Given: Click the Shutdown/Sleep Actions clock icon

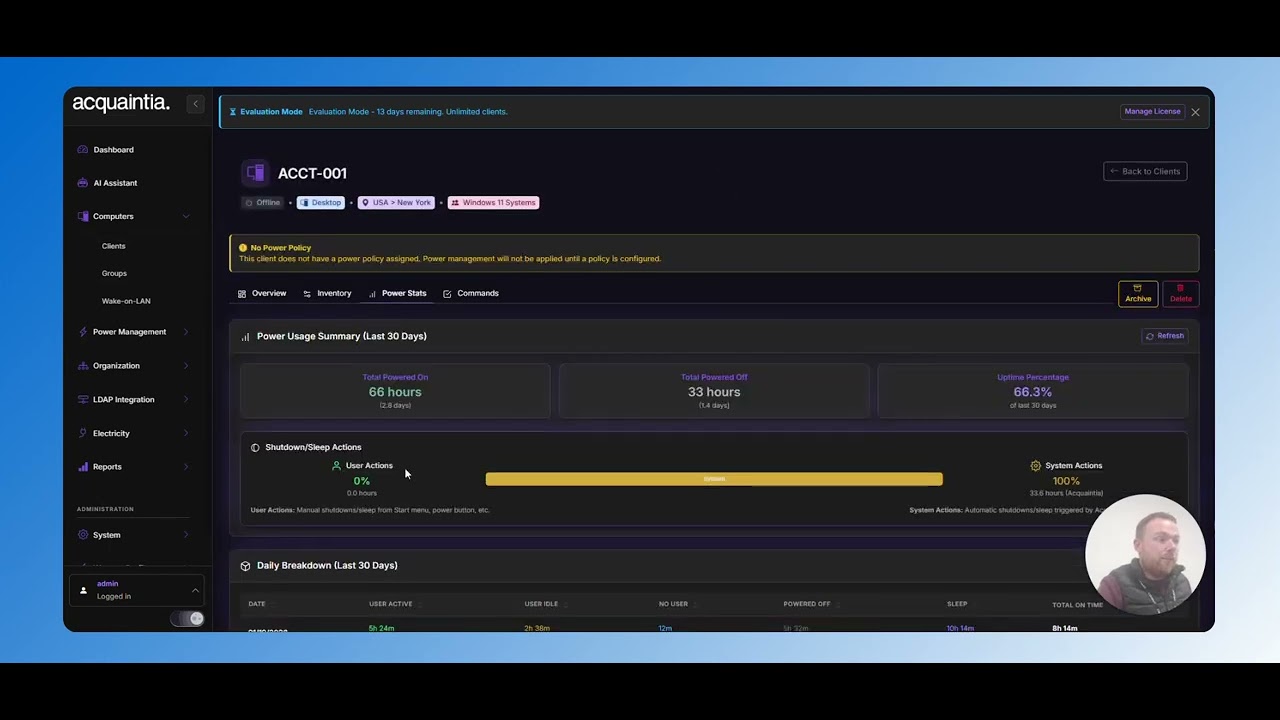Looking at the screenshot, I should click(255, 448).
